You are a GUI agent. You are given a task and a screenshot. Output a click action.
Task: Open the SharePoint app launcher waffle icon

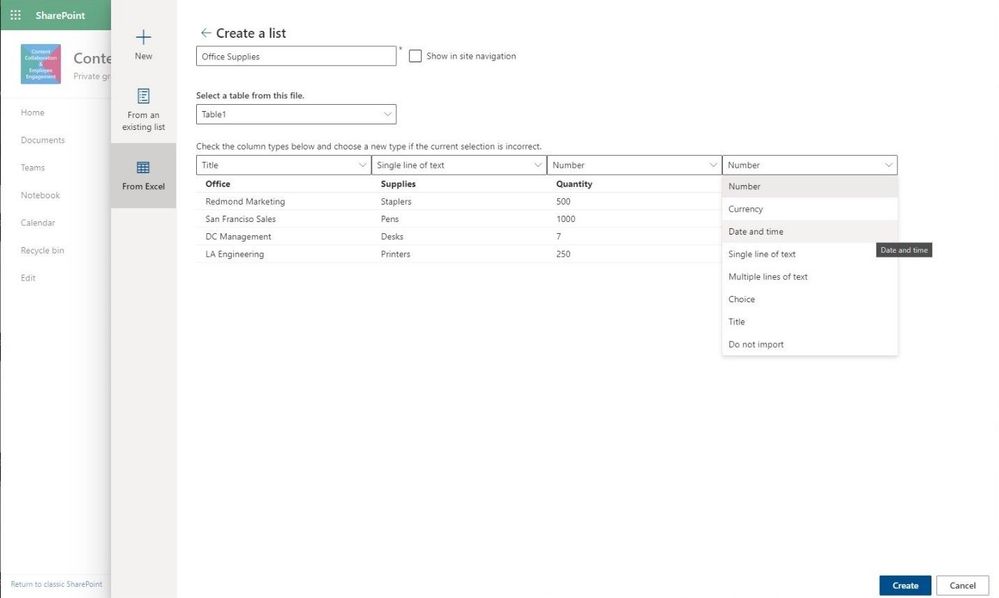click(x=15, y=15)
